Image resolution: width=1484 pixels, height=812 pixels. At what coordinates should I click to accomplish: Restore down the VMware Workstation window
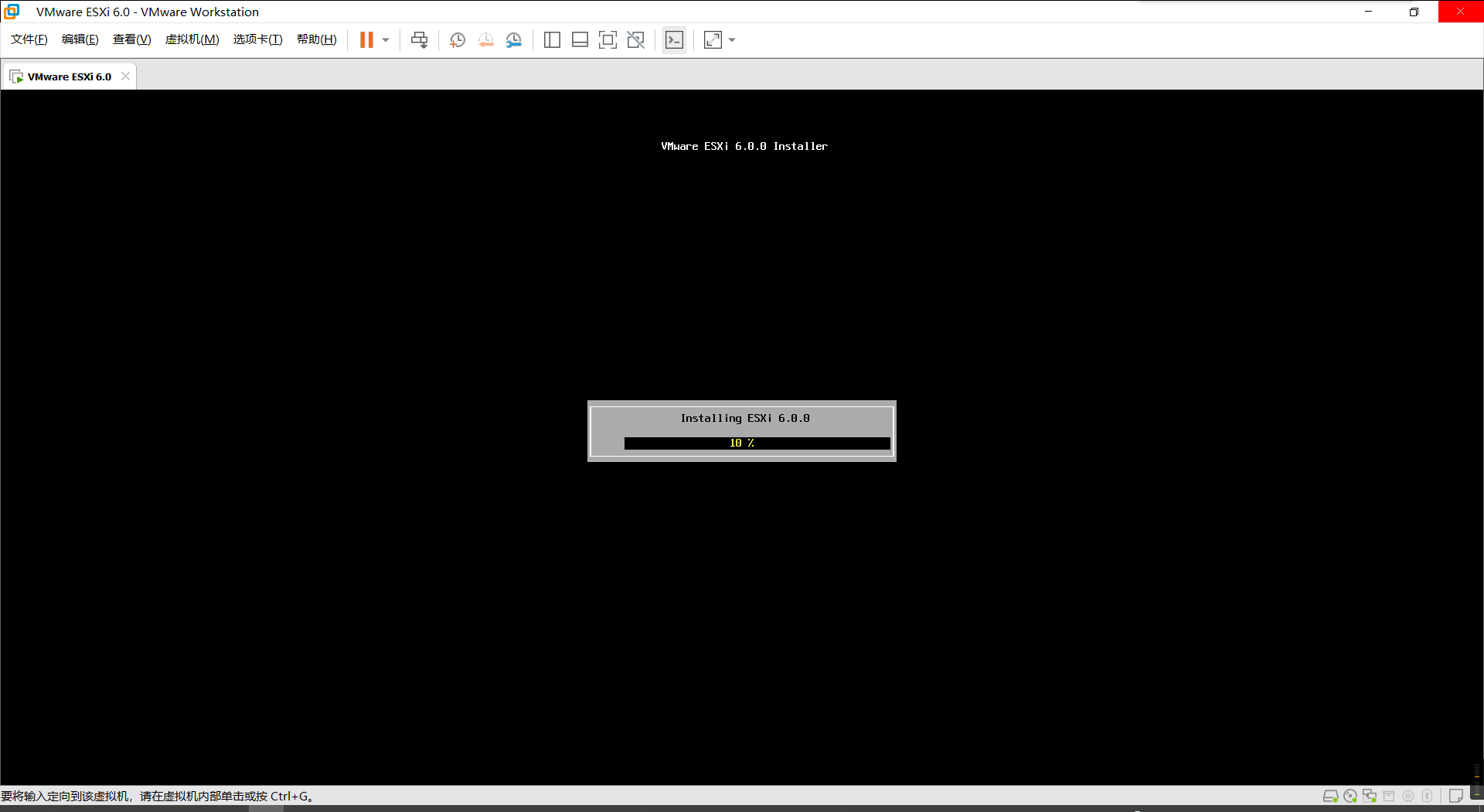[x=1414, y=12]
